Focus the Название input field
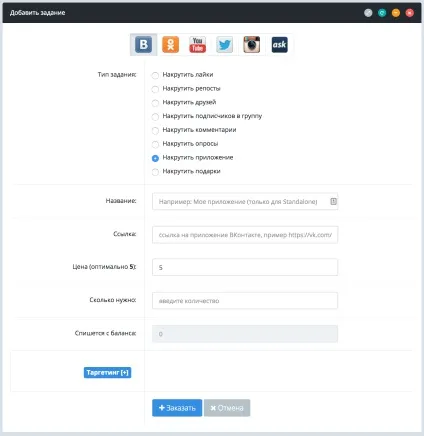The height and width of the screenshot is (436, 424). [245, 201]
